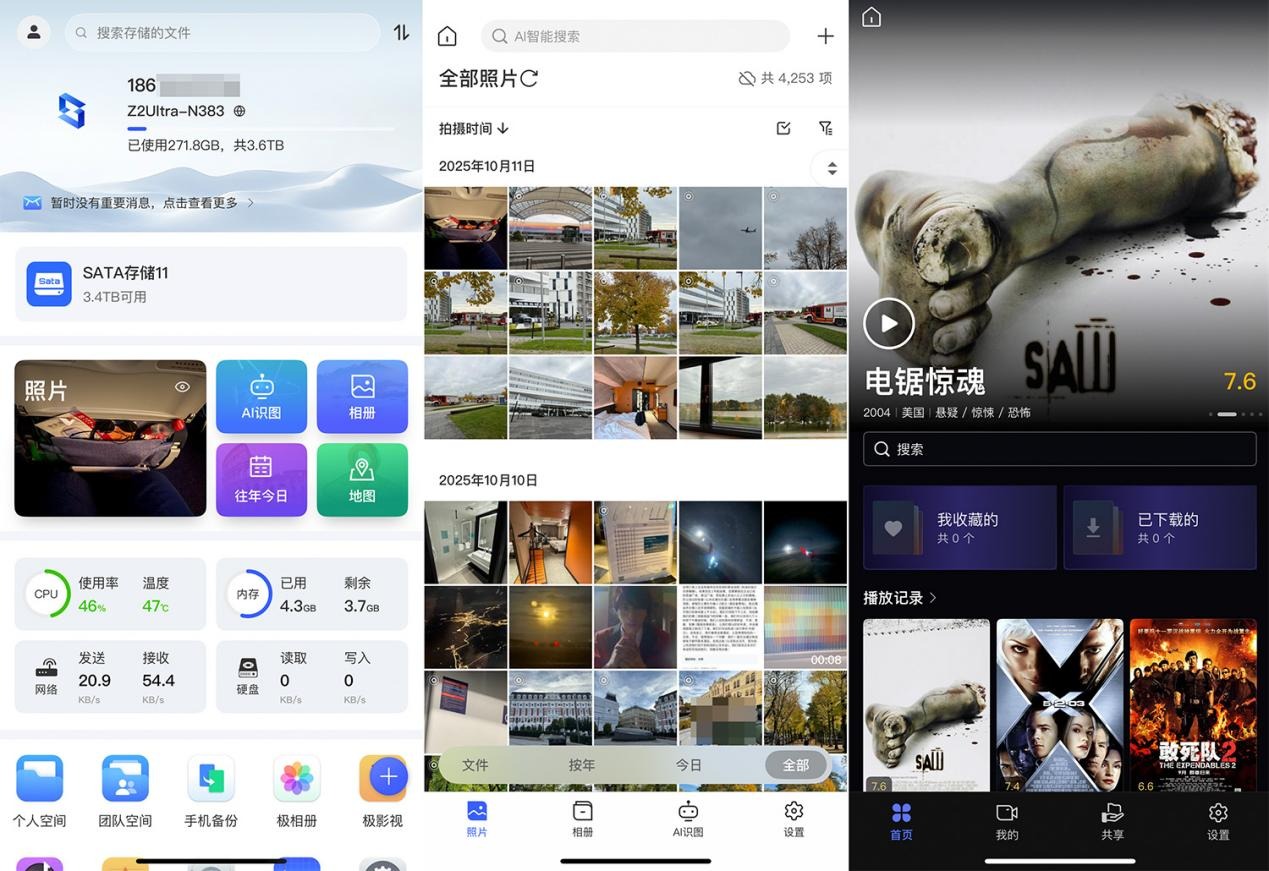The image size is (1269, 871).
Task: Open the 共享 sharing section
Action: pyautogui.click(x=1112, y=820)
